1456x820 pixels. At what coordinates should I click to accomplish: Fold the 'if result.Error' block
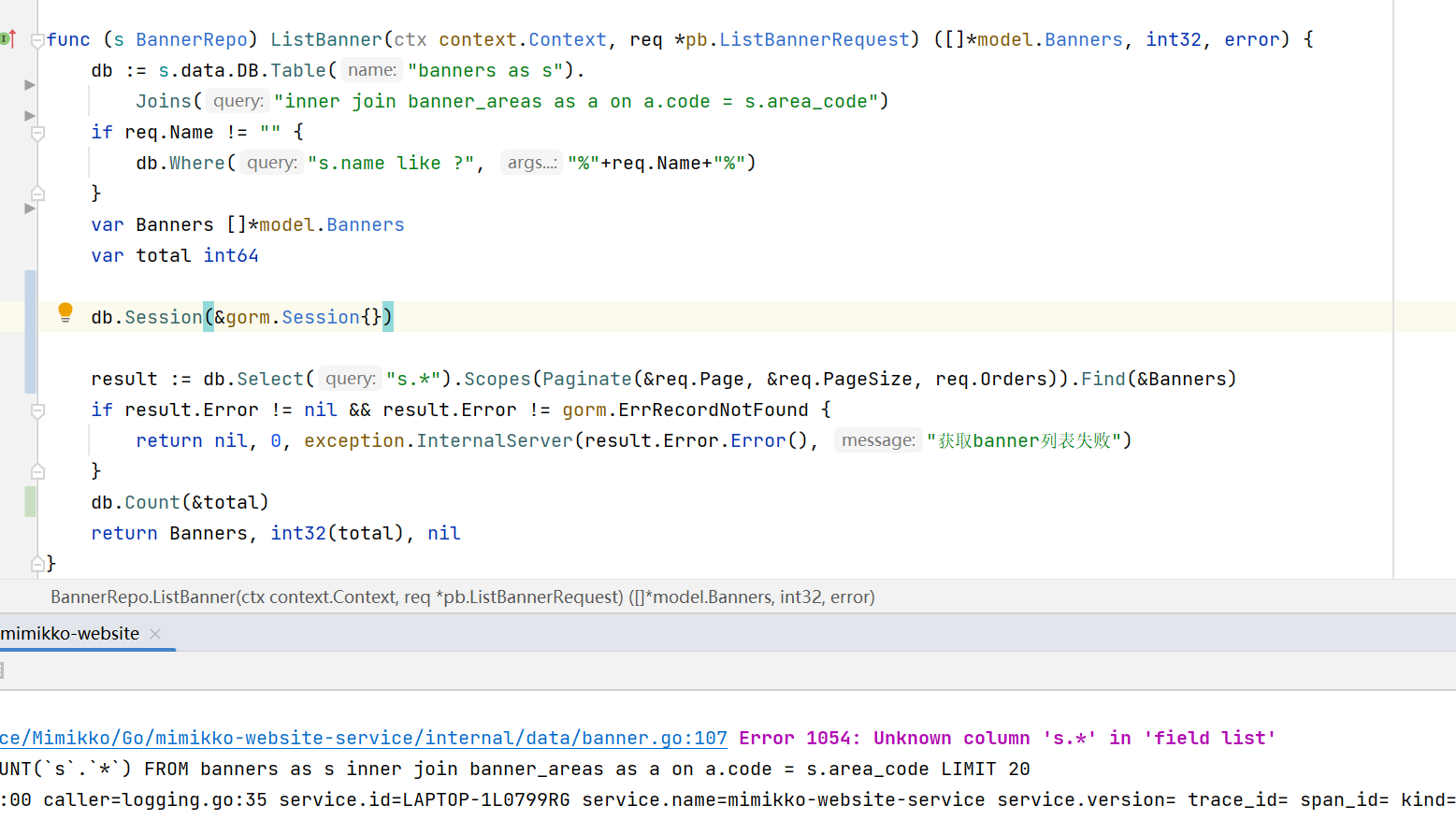tap(37, 410)
